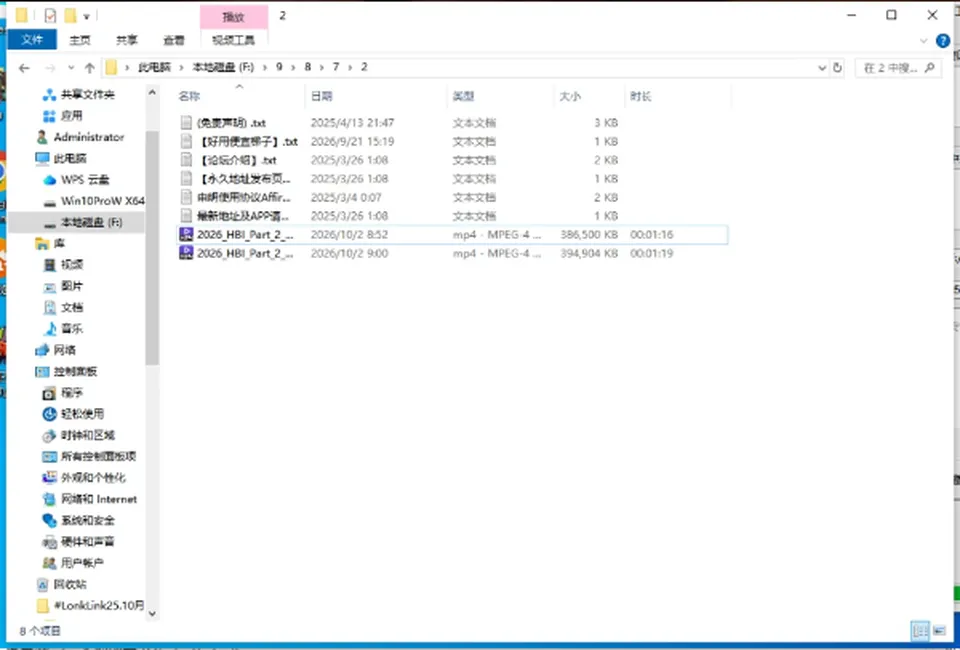The width and height of the screenshot is (960, 650).
Task: Select 系统和安全 in the navigation pane
Action: (78, 521)
